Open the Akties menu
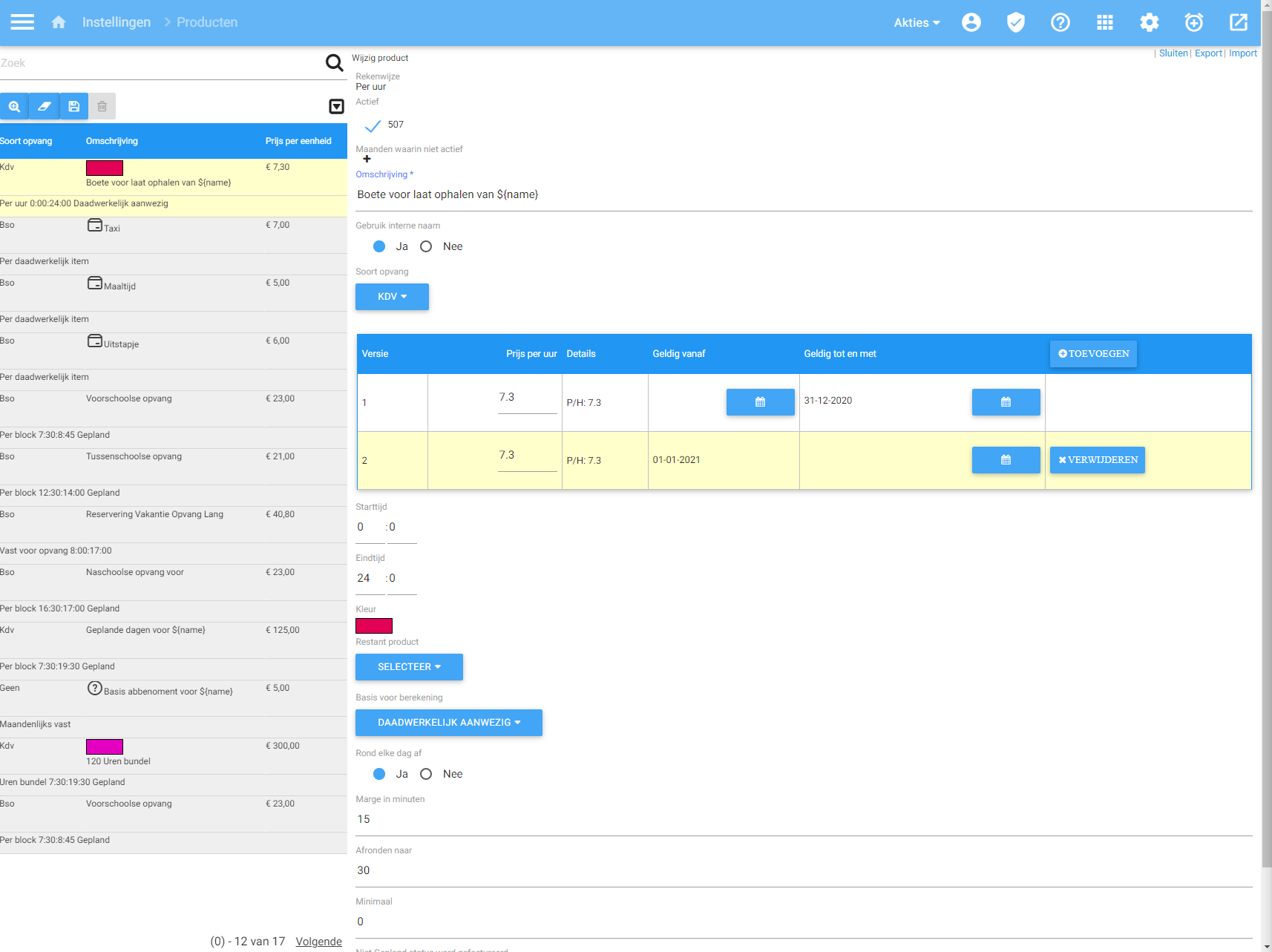The image size is (1272, 952). click(916, 22)
